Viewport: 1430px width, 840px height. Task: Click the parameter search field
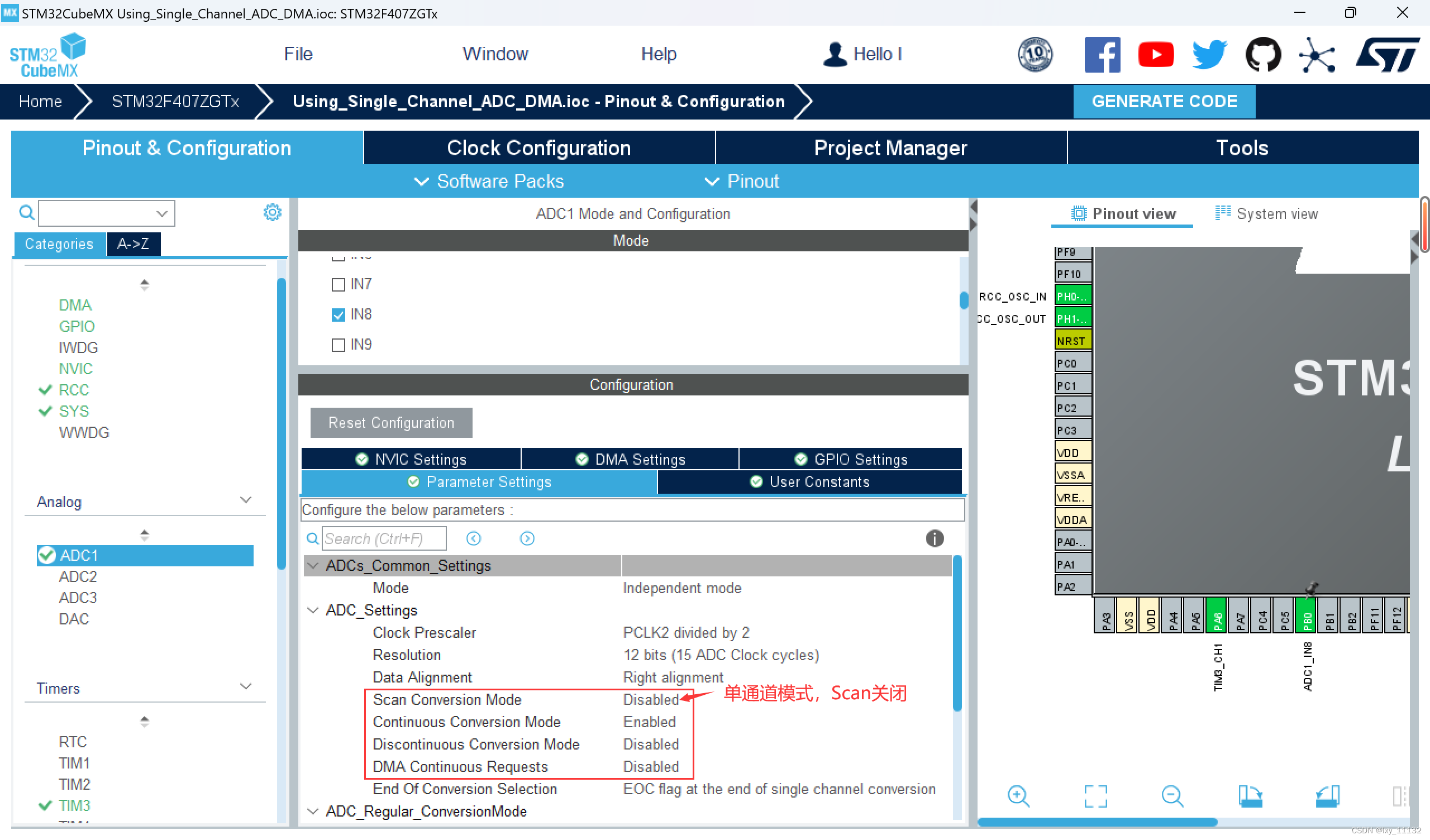click(x=384, y=538)
